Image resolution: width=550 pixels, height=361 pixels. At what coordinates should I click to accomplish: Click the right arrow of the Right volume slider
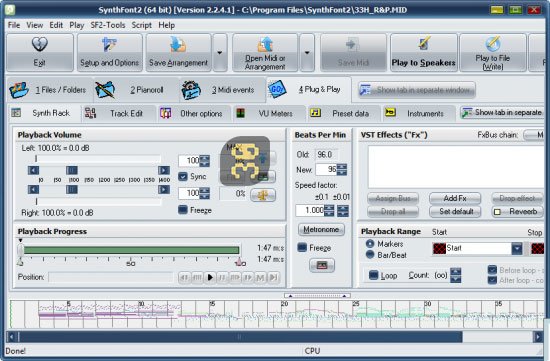coord(164,189)
